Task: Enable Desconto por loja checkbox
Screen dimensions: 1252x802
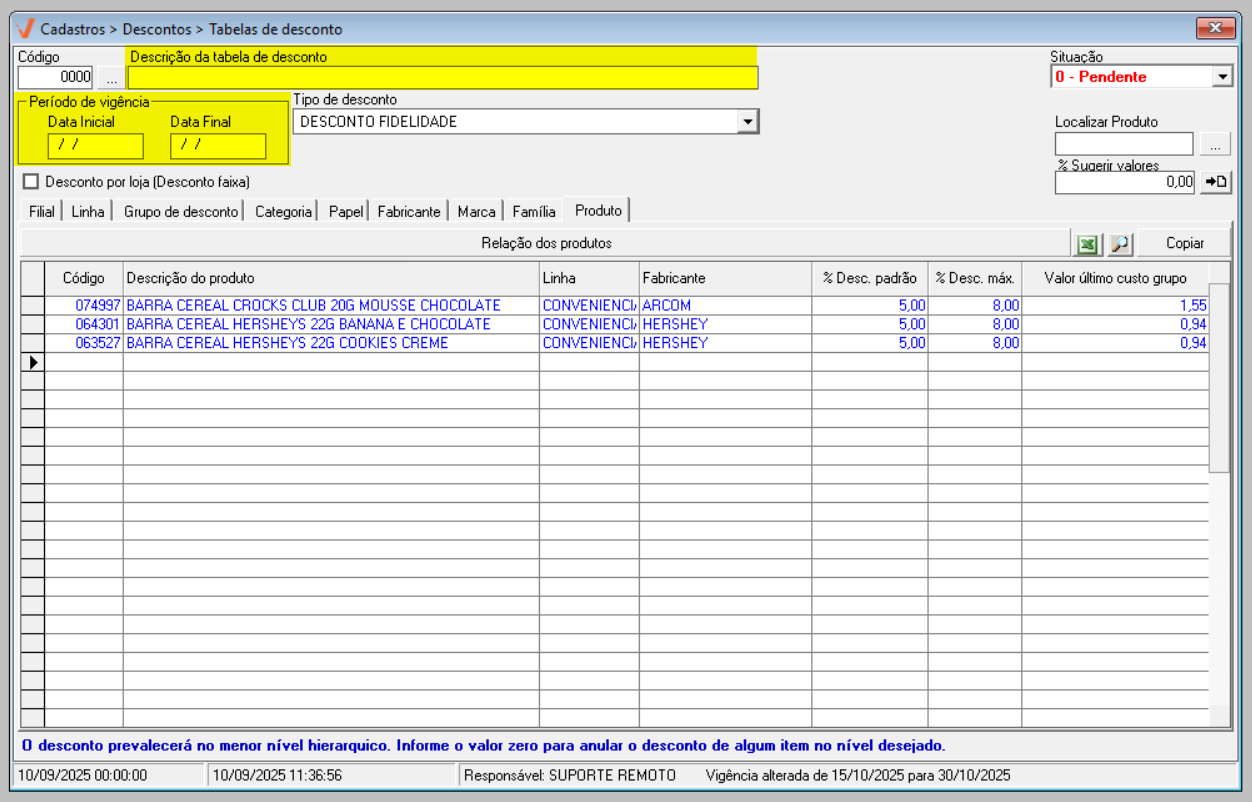Action: tap(31, 182)
